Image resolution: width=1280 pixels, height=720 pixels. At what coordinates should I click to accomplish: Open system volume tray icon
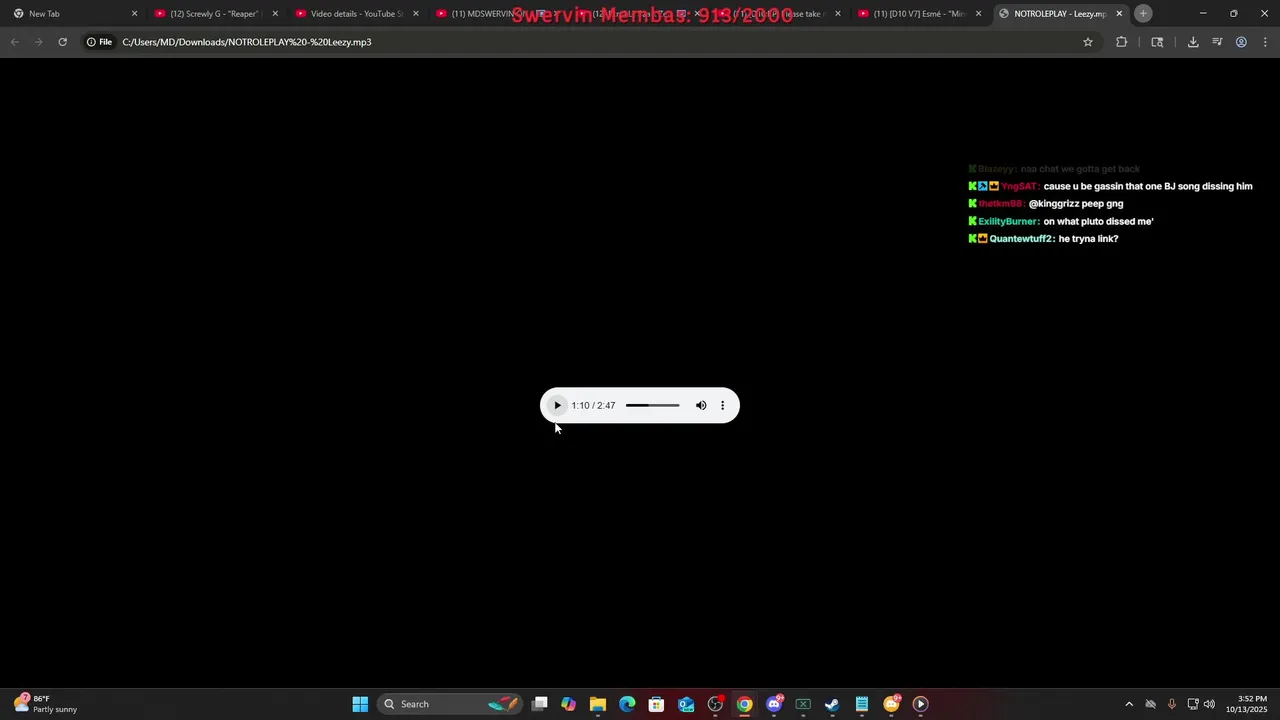[x=1209, y=704]
